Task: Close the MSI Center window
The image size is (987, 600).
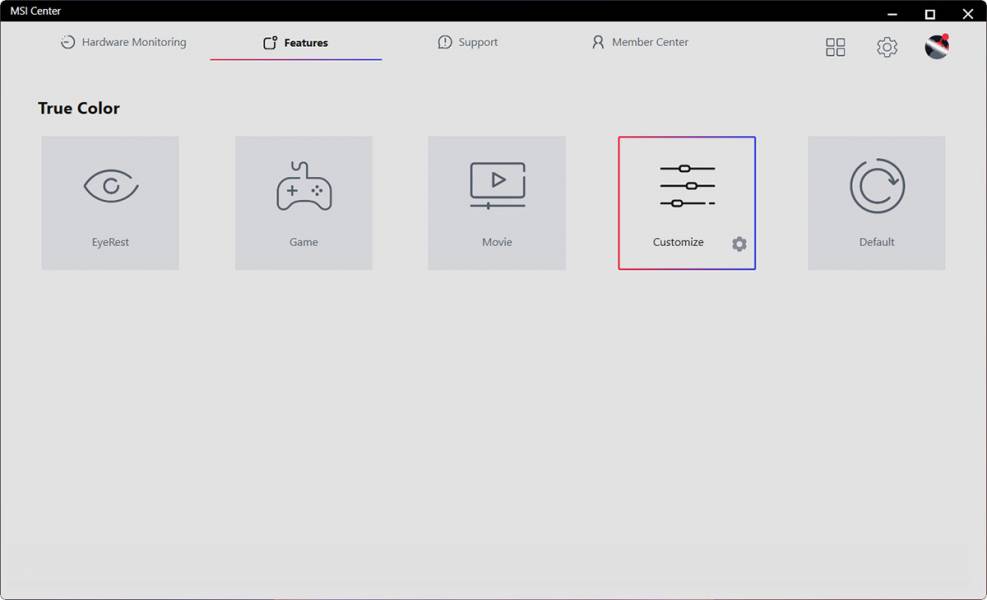Action: (967, 14)
